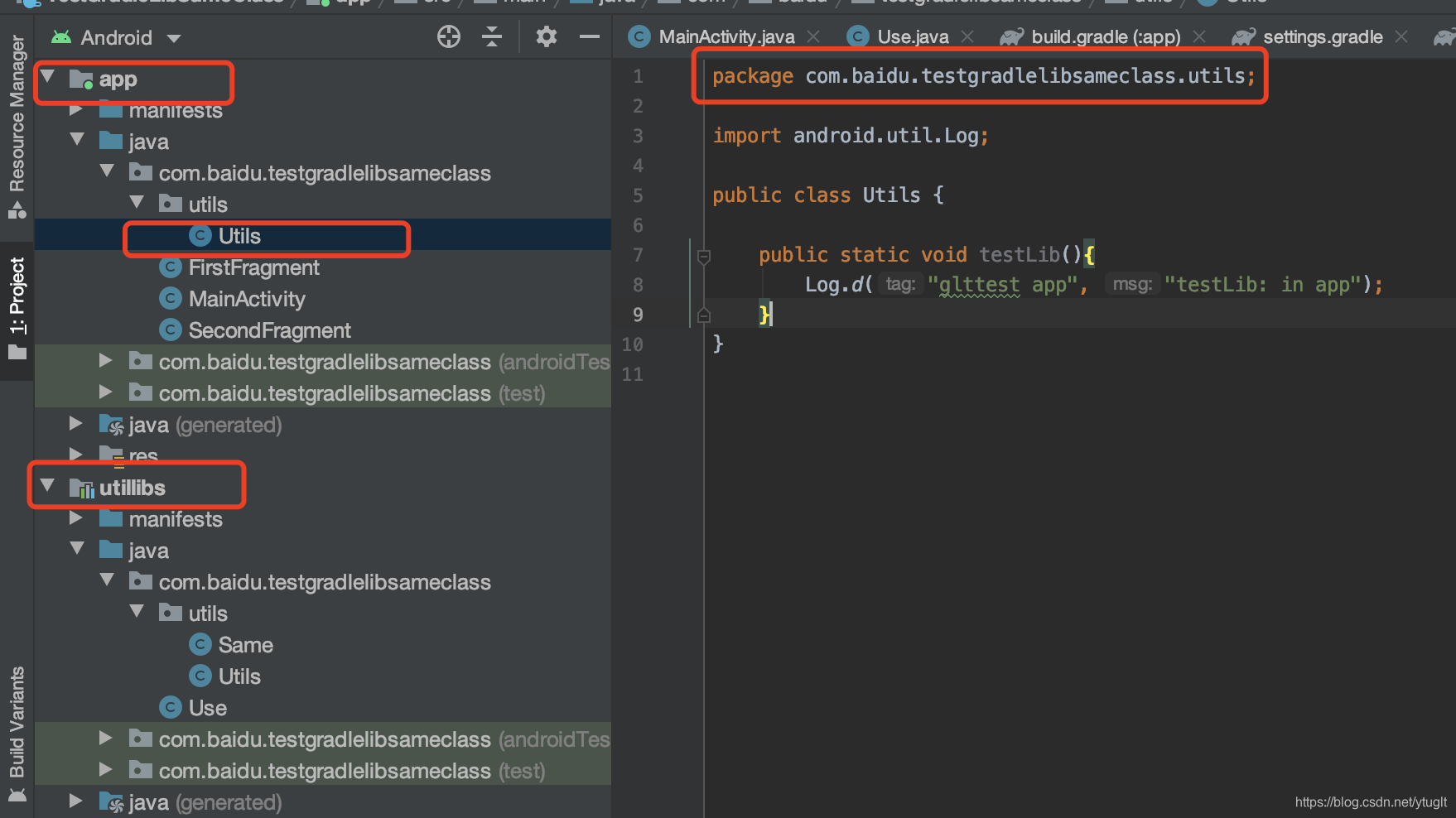Switch to Use.java editor tab

point(913,36)
